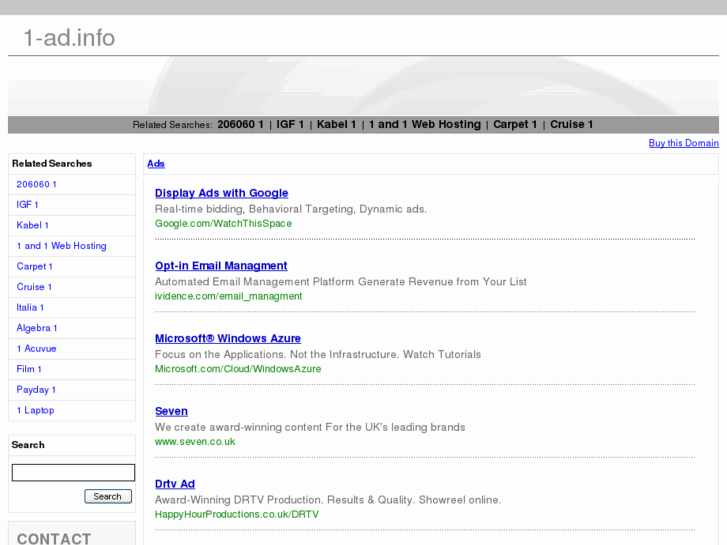This screenshot has width=727, height=545.
Task: Select sidebar link 'Carpet 1'
Action: (34, 266)
